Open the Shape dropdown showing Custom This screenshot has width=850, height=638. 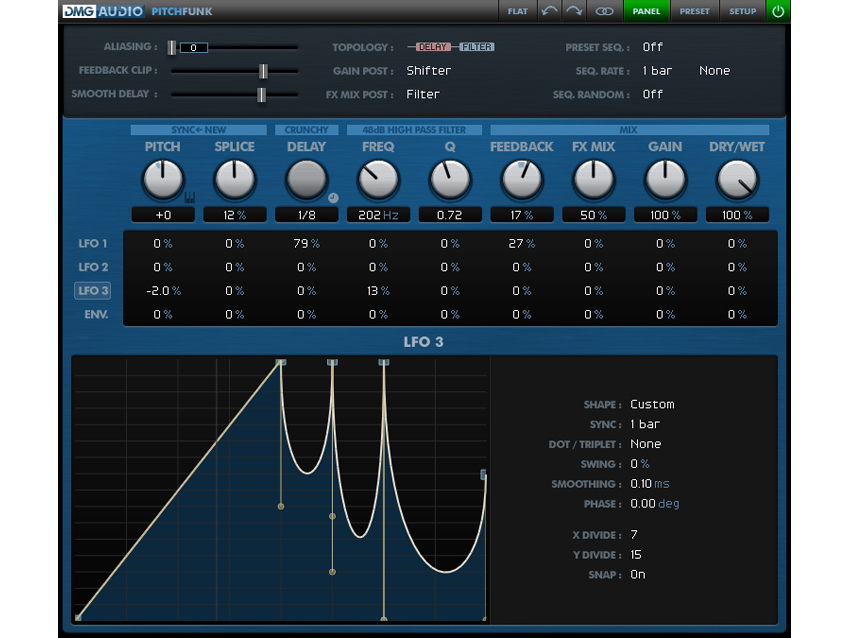click(x=652, y=404)
